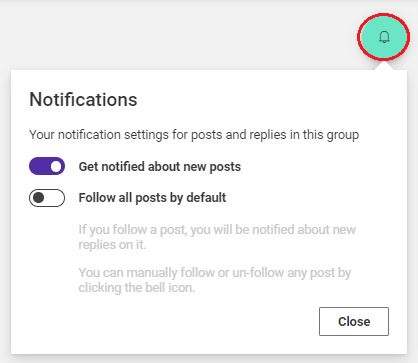Click the notification settings description line
Viewport: 418px width, 363px height.
click(194, 135)
